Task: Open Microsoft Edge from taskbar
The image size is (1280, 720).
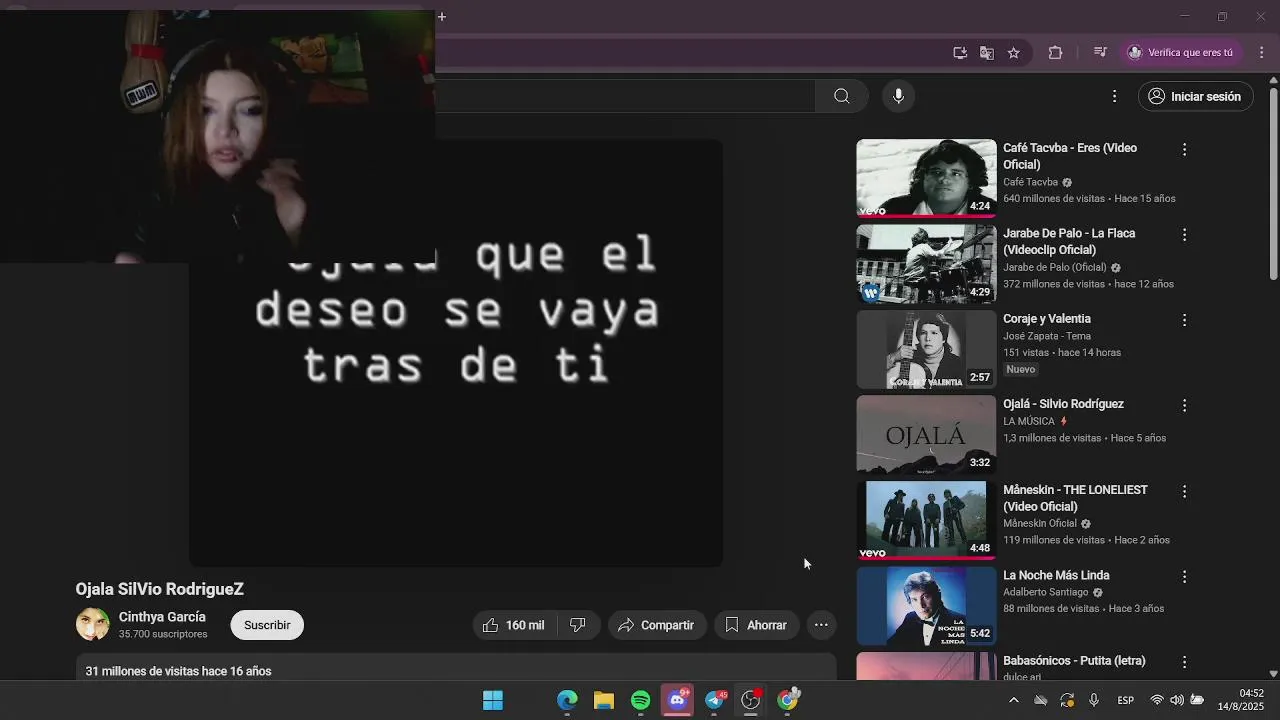Action: 567,700
